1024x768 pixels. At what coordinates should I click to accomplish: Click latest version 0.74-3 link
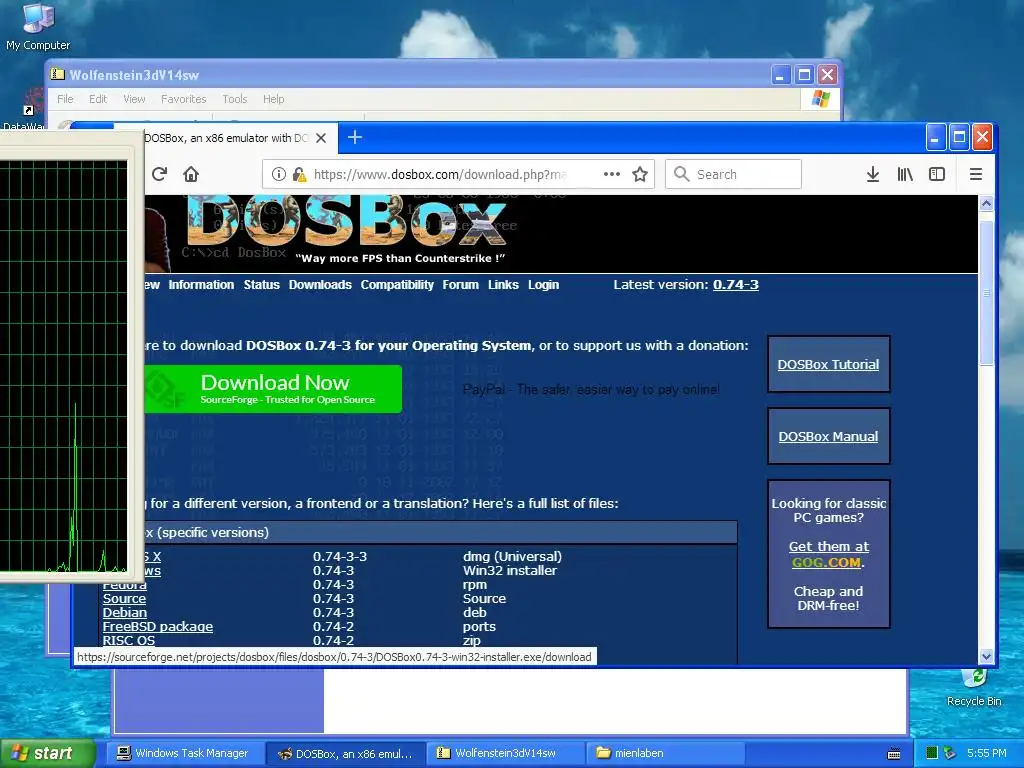[735, 285]
